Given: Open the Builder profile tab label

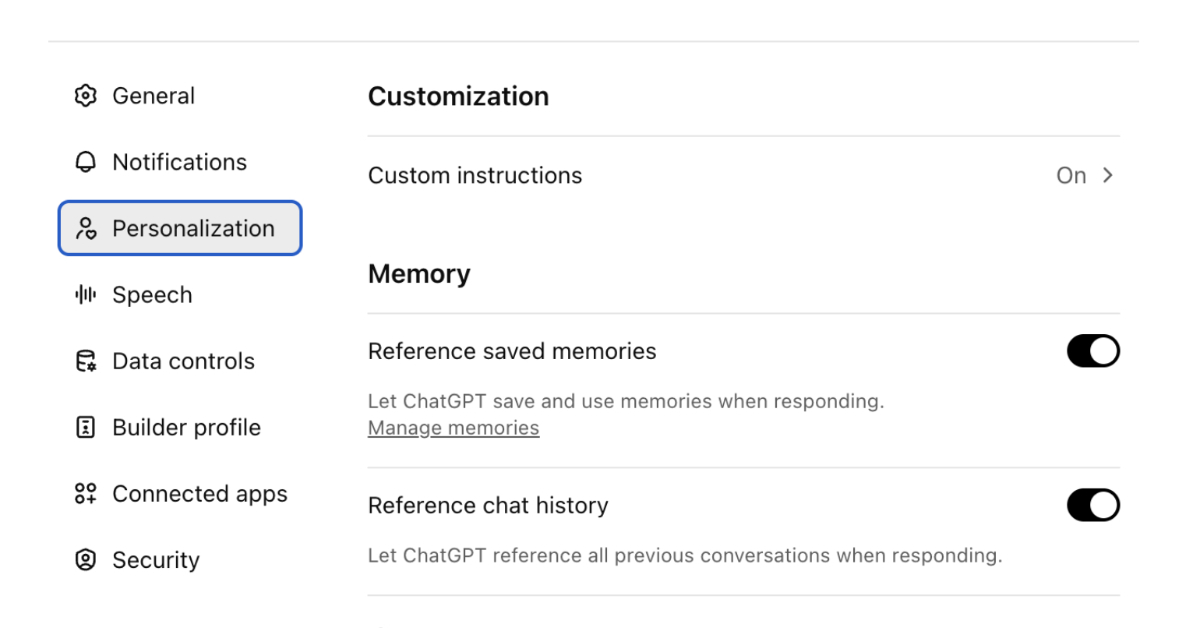Looking at the screenshot, I should pos(186,428).
